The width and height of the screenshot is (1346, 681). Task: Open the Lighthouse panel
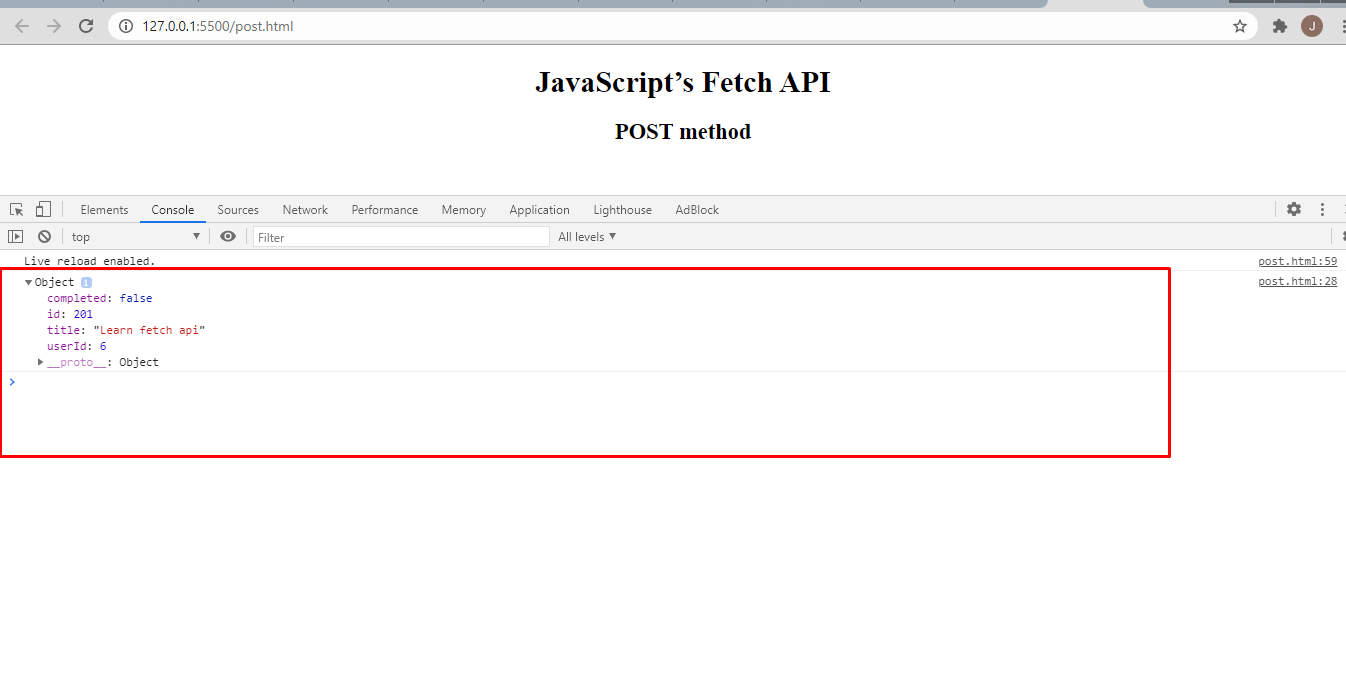[622, 209]
